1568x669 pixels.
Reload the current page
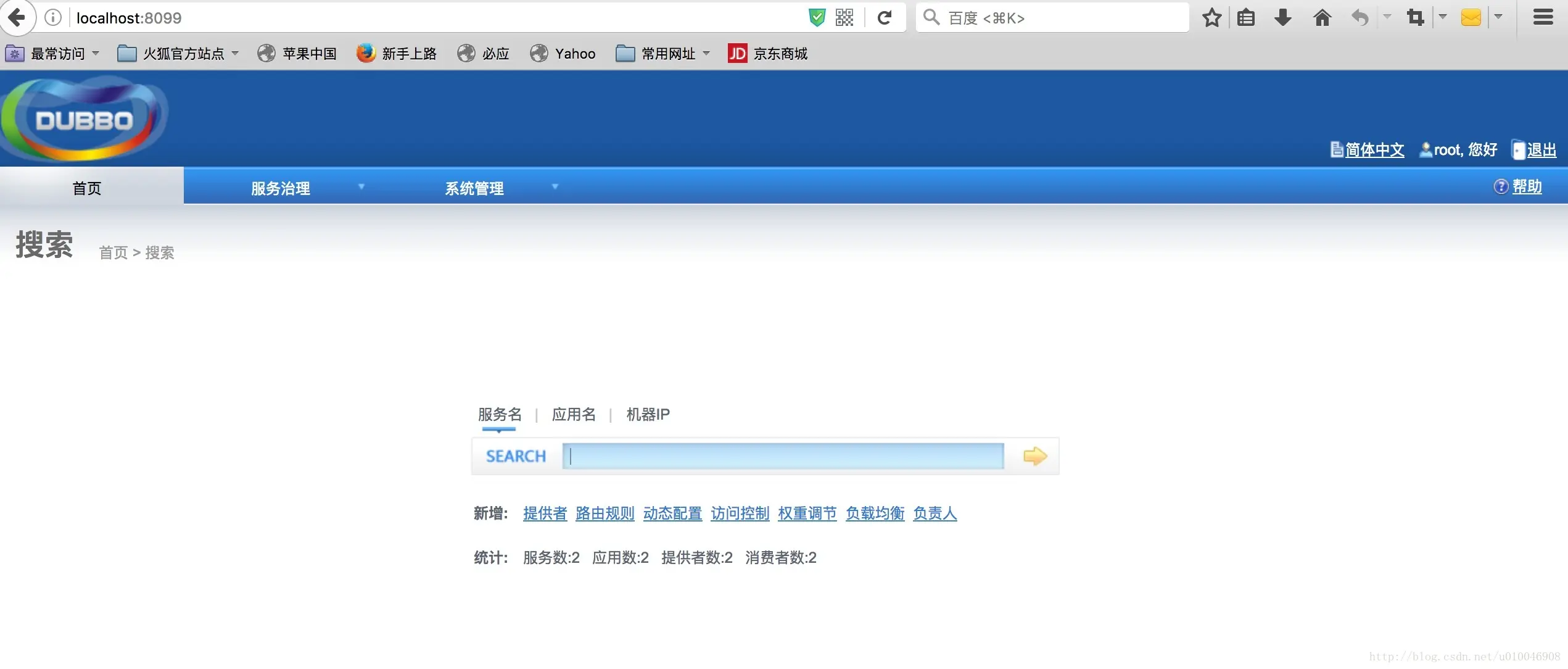click(885, 17)
